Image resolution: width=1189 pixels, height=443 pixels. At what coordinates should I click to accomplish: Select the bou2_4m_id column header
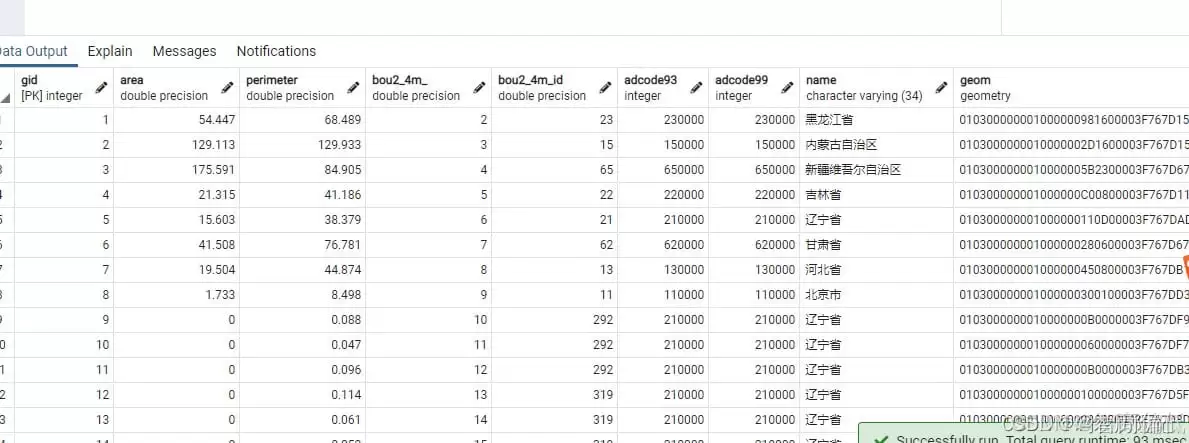[x=554, y=87]
